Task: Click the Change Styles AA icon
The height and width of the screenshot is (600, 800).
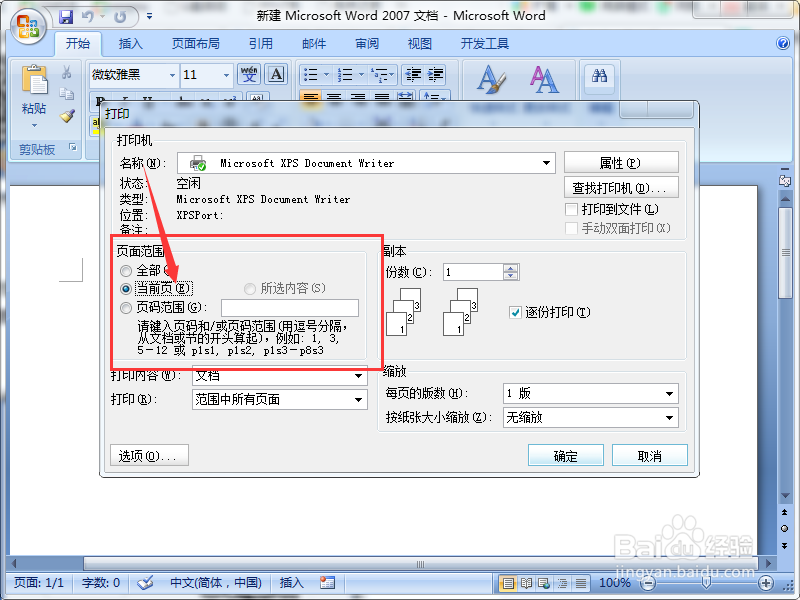Action: pos(544,79)
